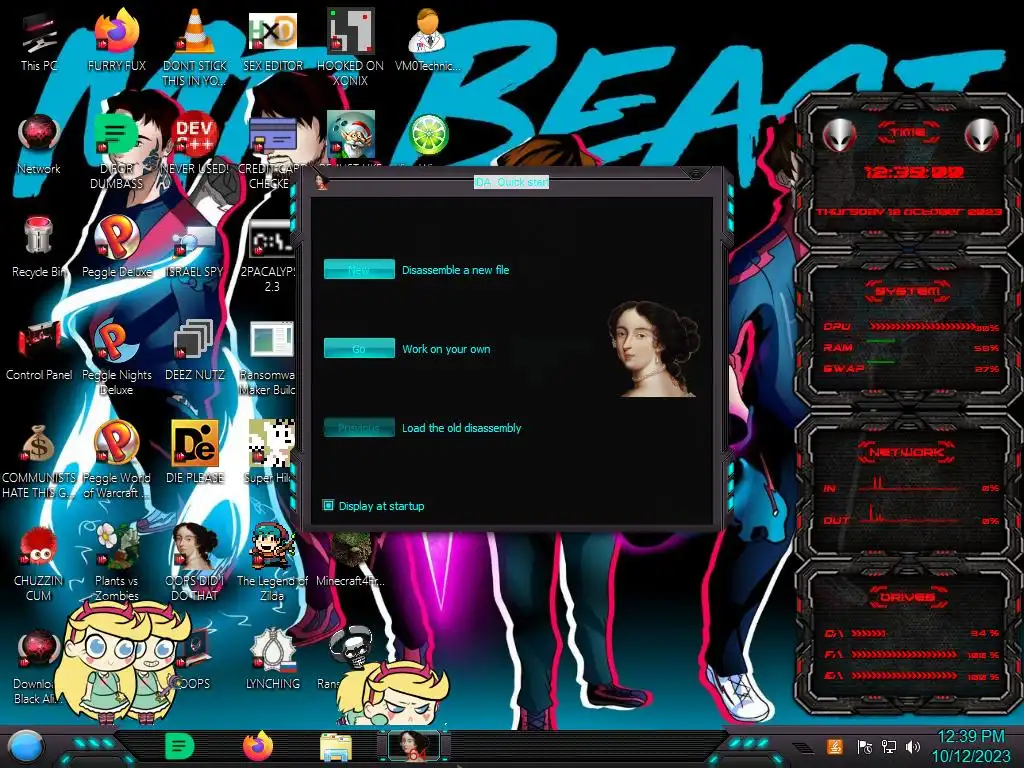1024x768 pixels.
Task: Click the right alien head in Time gadget
Action: click(x=981, y=136)
